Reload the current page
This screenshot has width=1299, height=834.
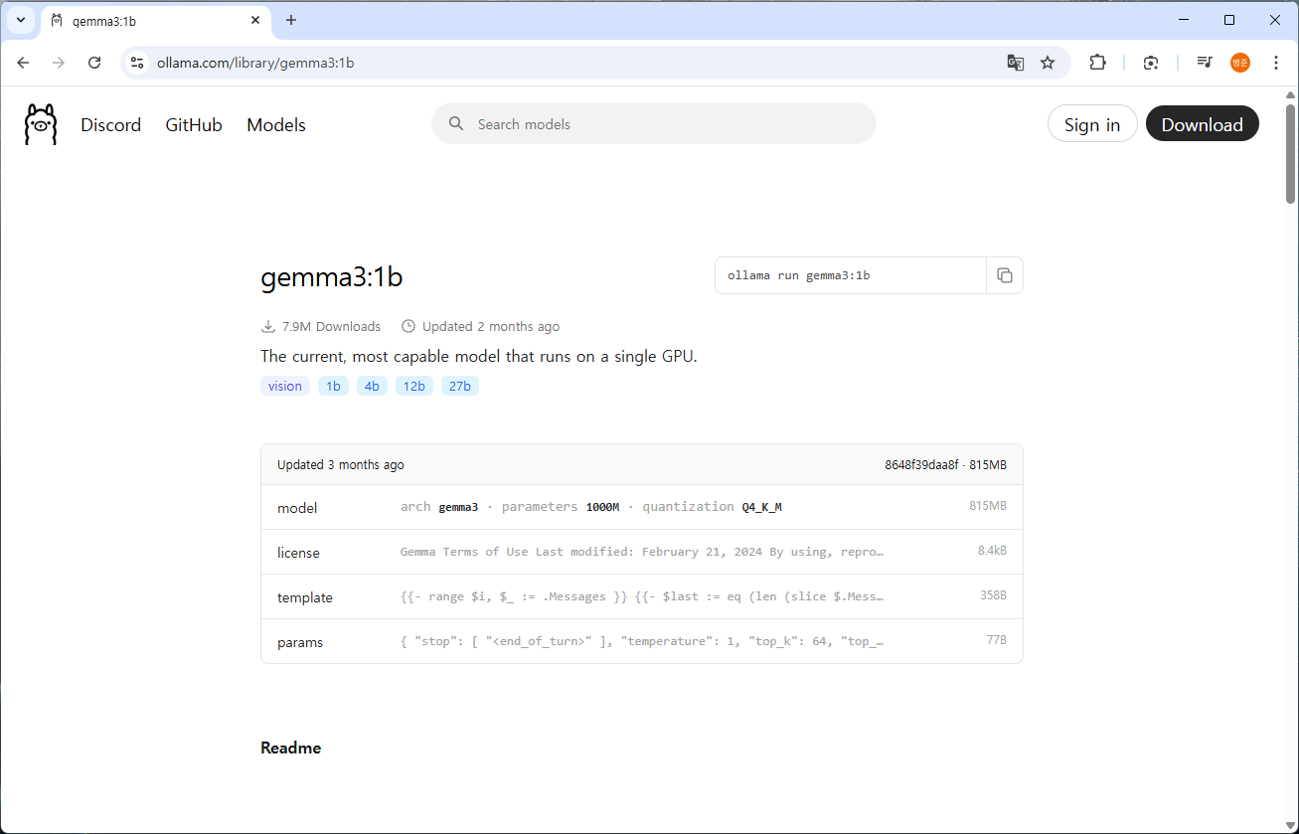coord(94,62)
